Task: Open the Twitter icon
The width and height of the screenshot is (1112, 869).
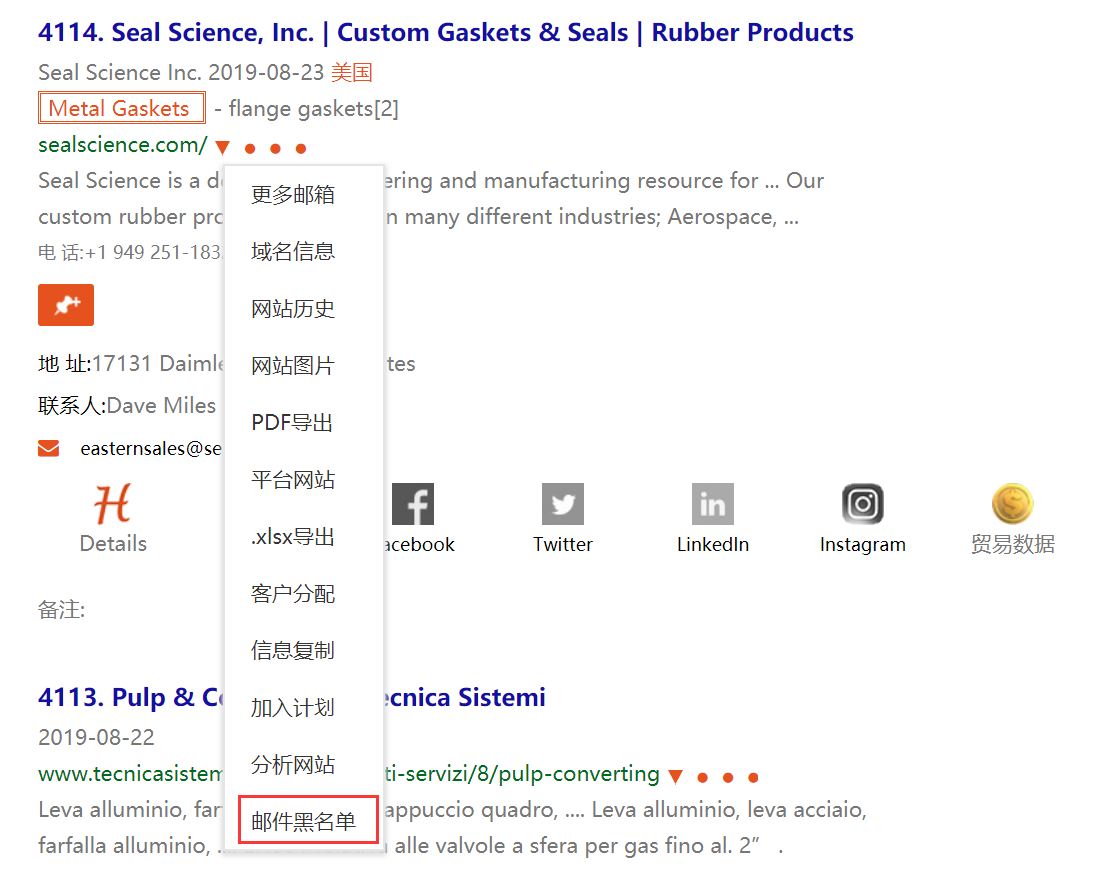Action: click(562, 504)
